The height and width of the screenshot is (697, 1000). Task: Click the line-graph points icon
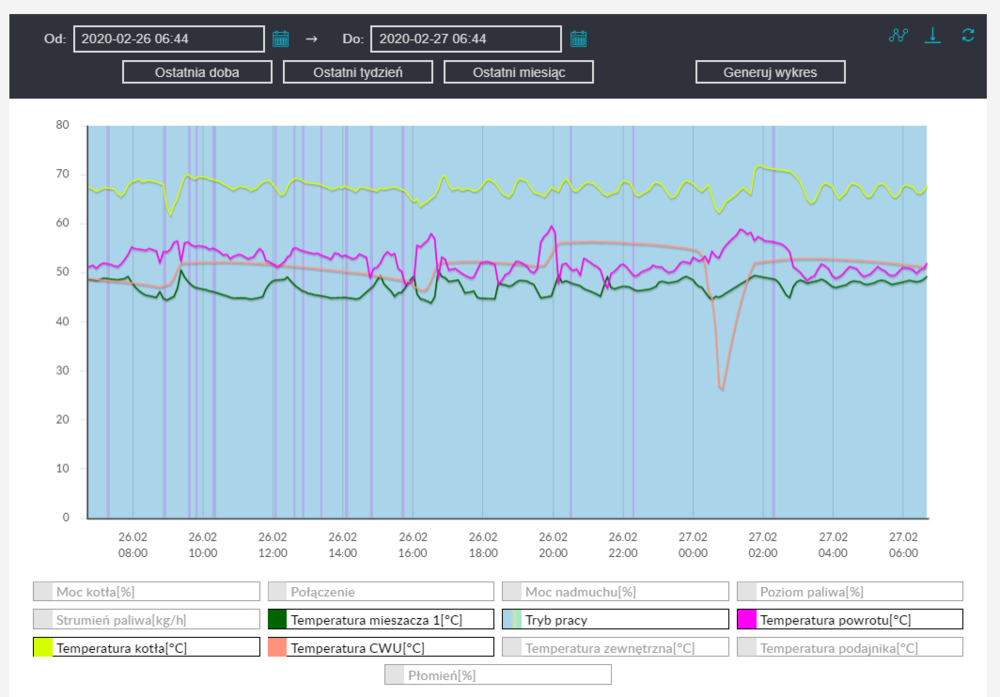(x=898, y=35)
